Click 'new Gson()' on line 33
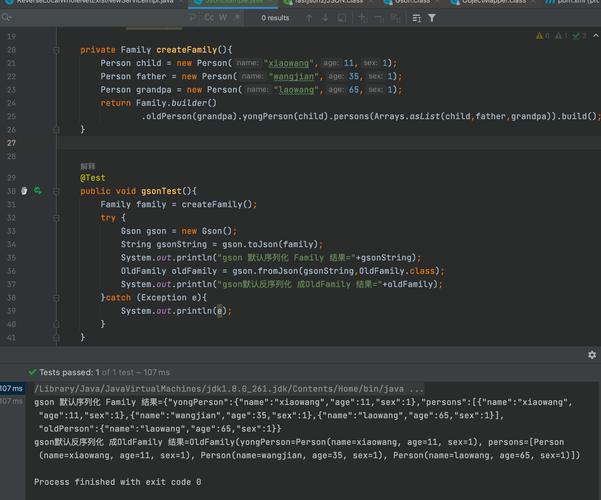Image resolution: width=601 pixels, height=500 pixels. tap(207, 231)
